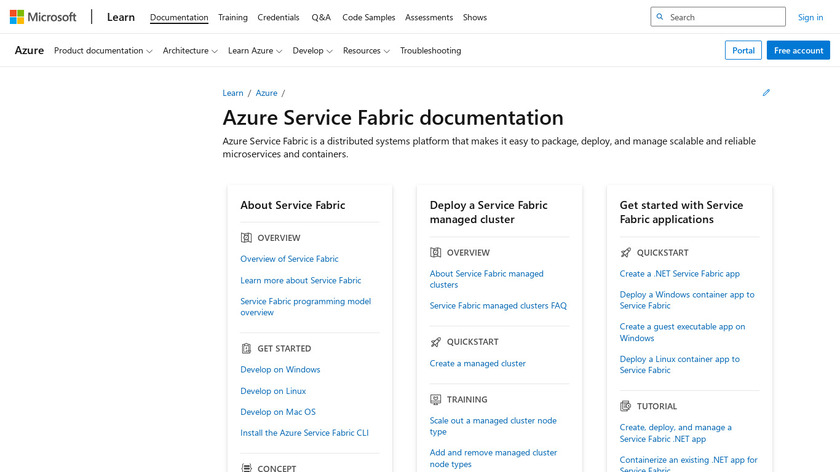Image resolution: width=840 pixels, height=472 pixels.
Task: Open the Develop dropdown
Action: 312,51
